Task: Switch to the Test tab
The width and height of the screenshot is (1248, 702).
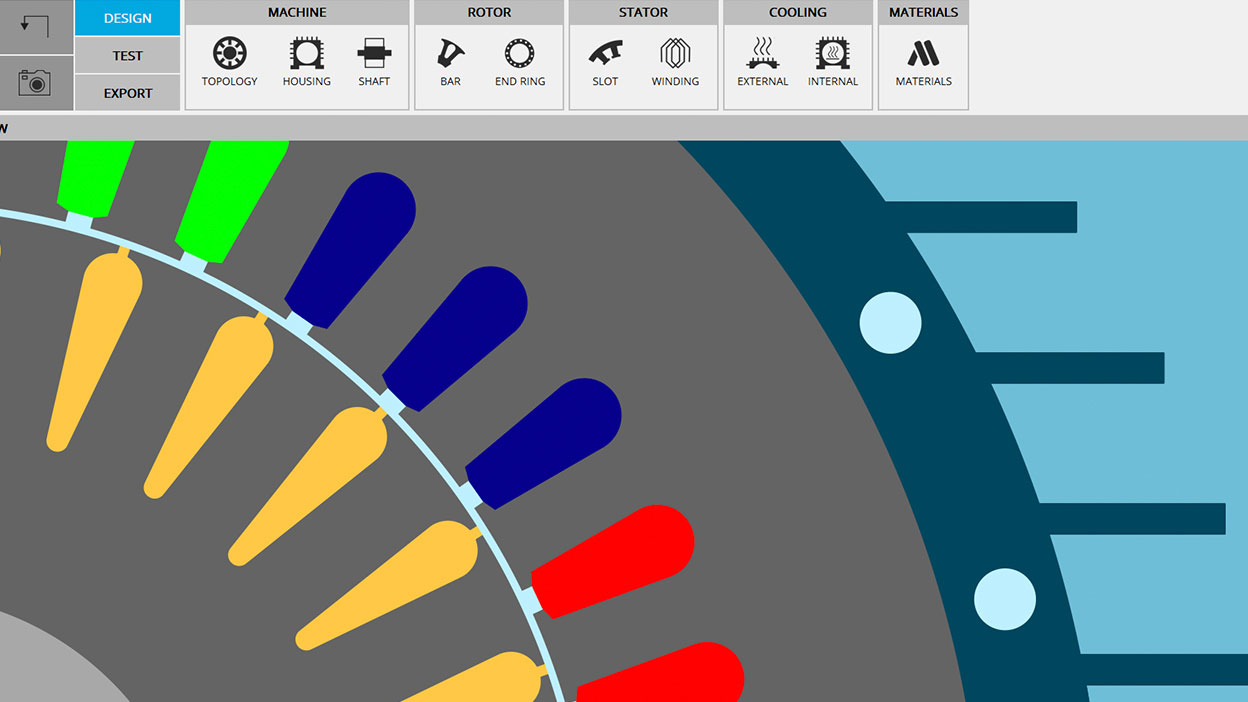Action: point(128,56)
